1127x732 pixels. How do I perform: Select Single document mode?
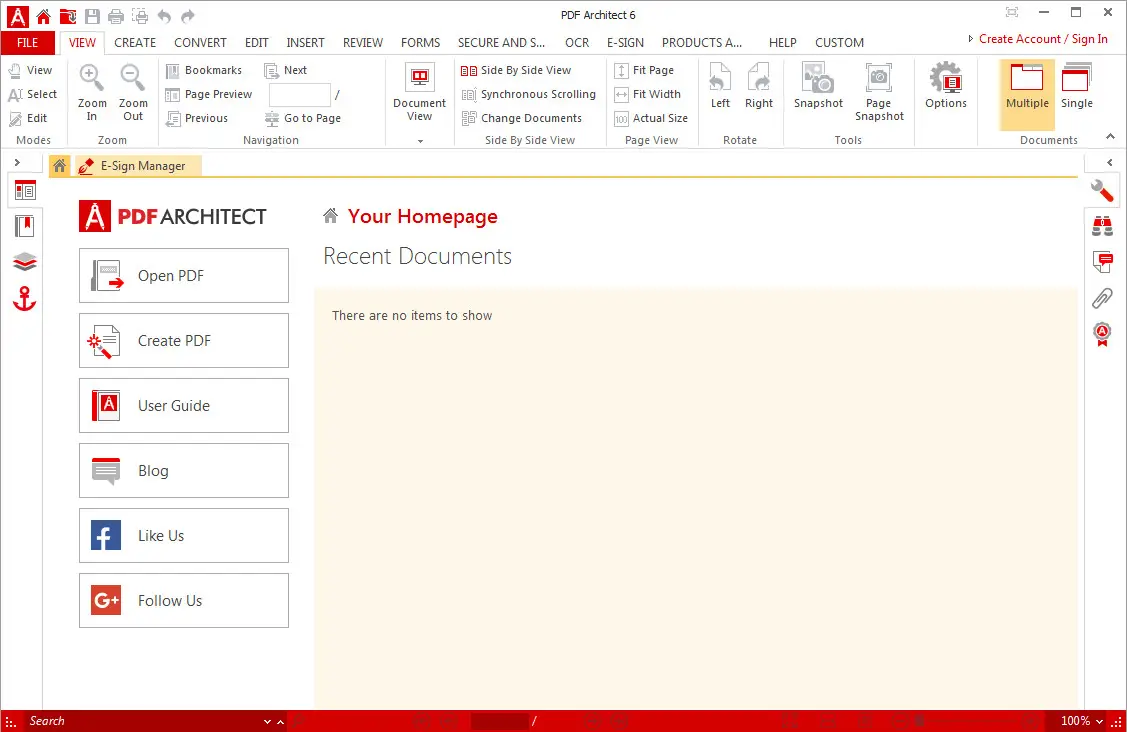coord(1076,86)
